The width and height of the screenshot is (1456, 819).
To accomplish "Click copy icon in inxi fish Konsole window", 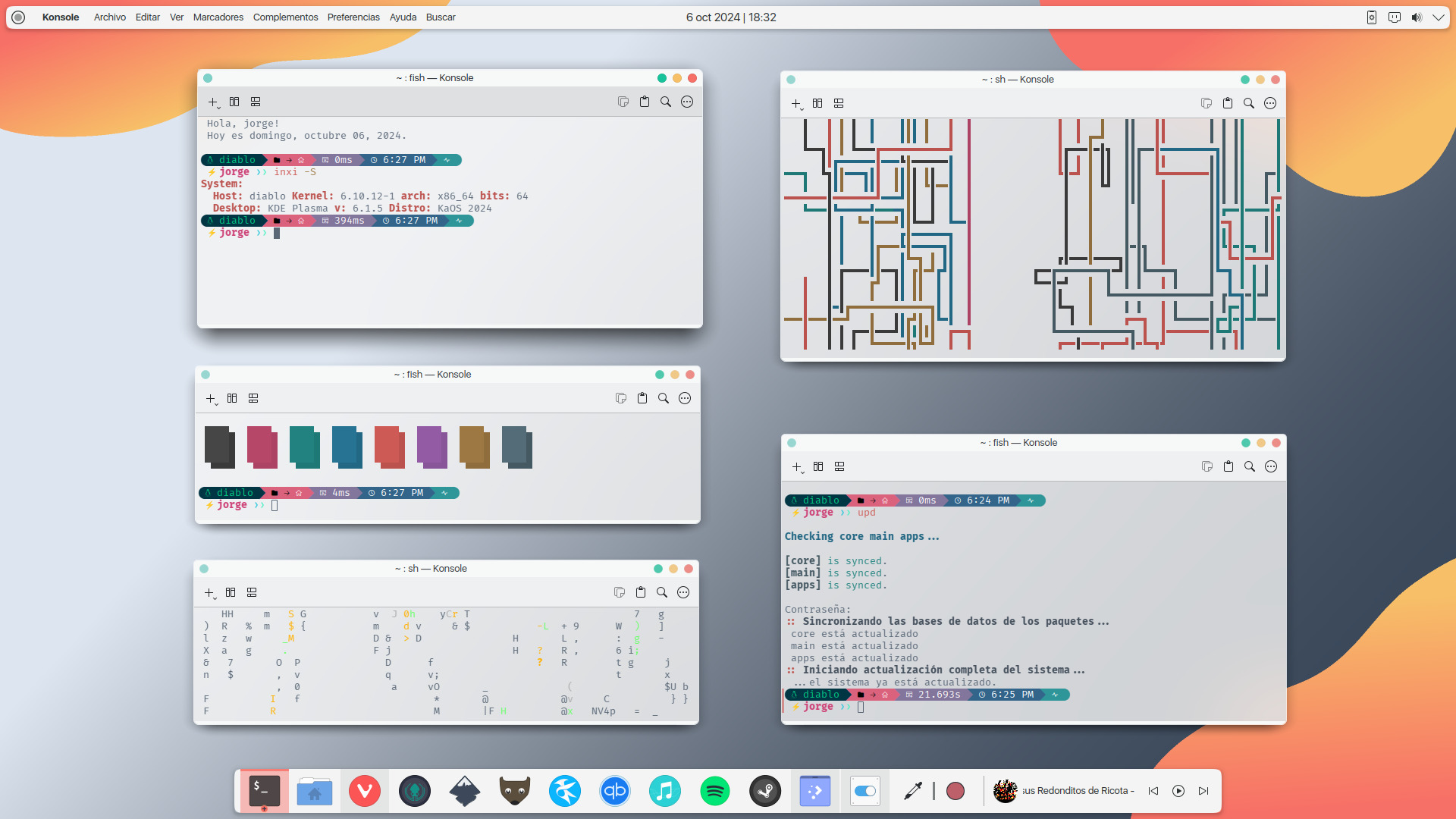I will click(623, 102).
